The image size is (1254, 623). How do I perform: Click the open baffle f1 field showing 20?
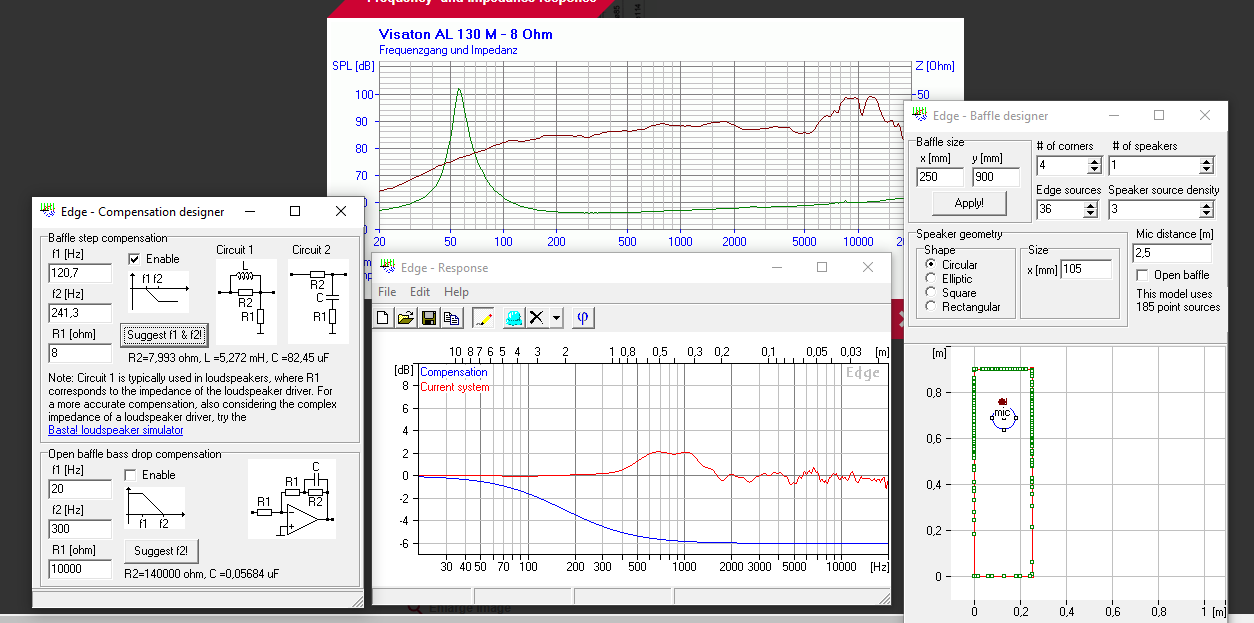pyautogui.click(x=80, y=489)
